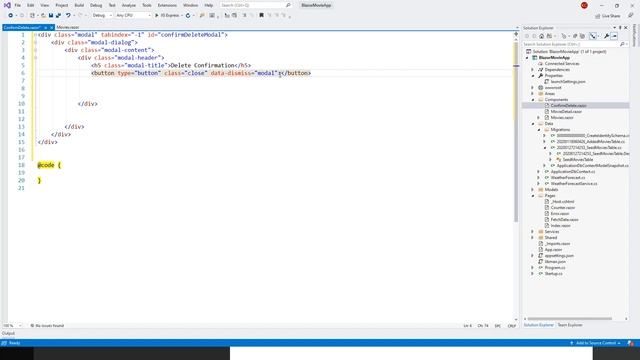640x360 pixels.
Task: Select _Imports.razor in Solution Explorer
Action: click(557, 244)
